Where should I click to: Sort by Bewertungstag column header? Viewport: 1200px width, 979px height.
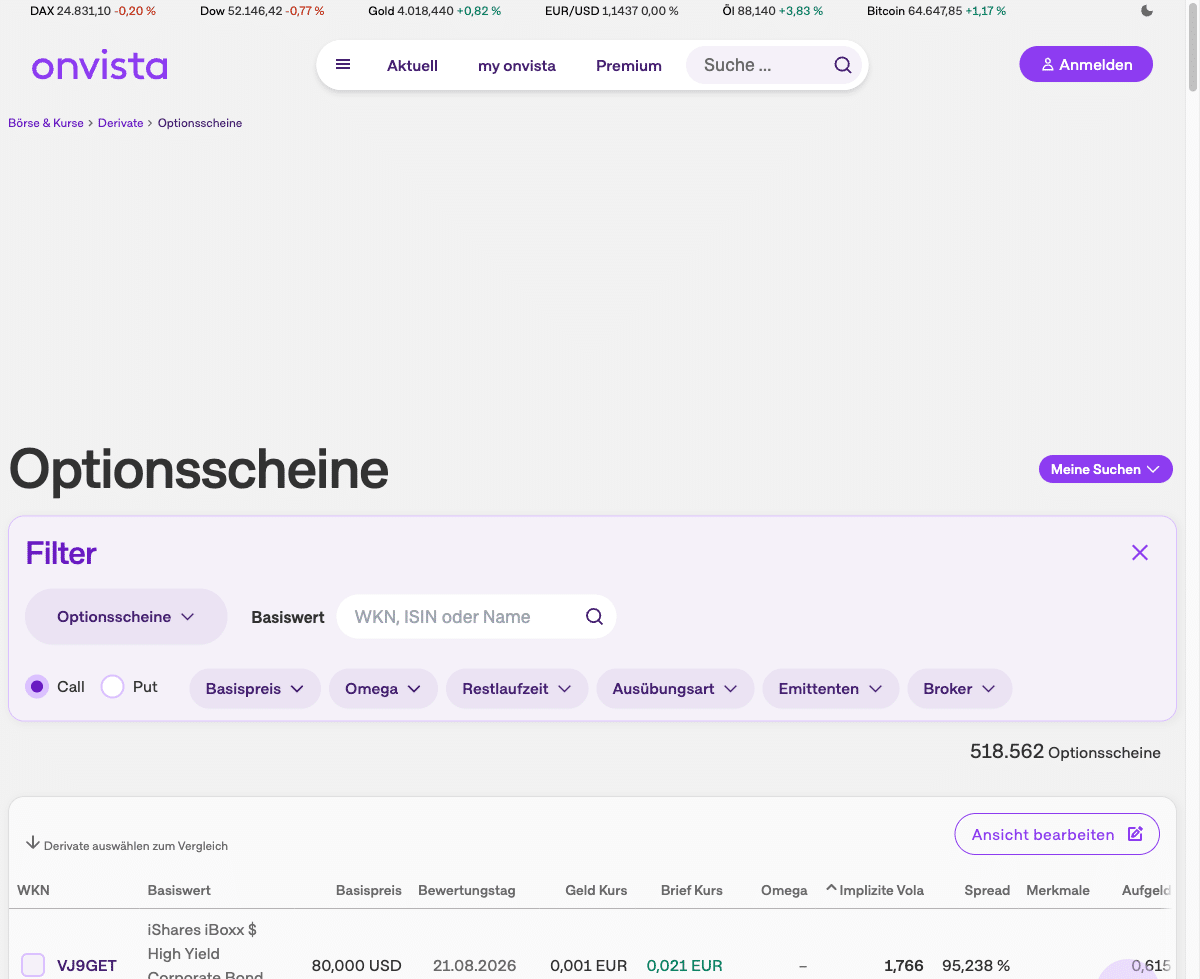(x=467, y=890)
